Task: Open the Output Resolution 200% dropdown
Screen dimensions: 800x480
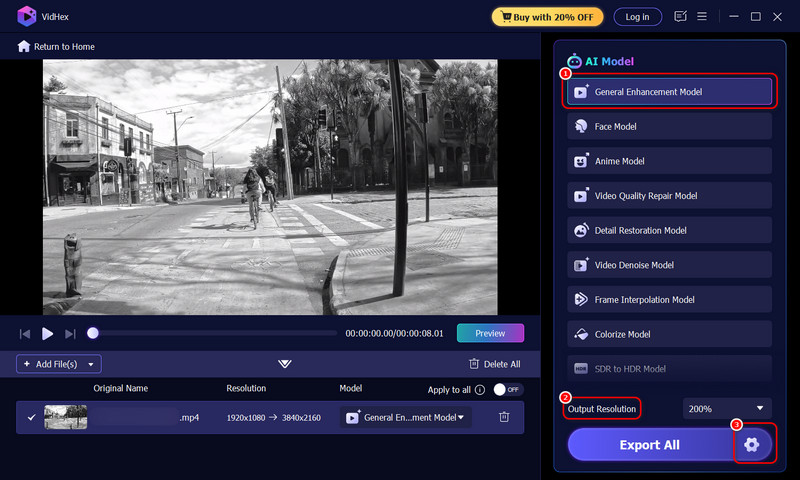Action: point(727,408)
